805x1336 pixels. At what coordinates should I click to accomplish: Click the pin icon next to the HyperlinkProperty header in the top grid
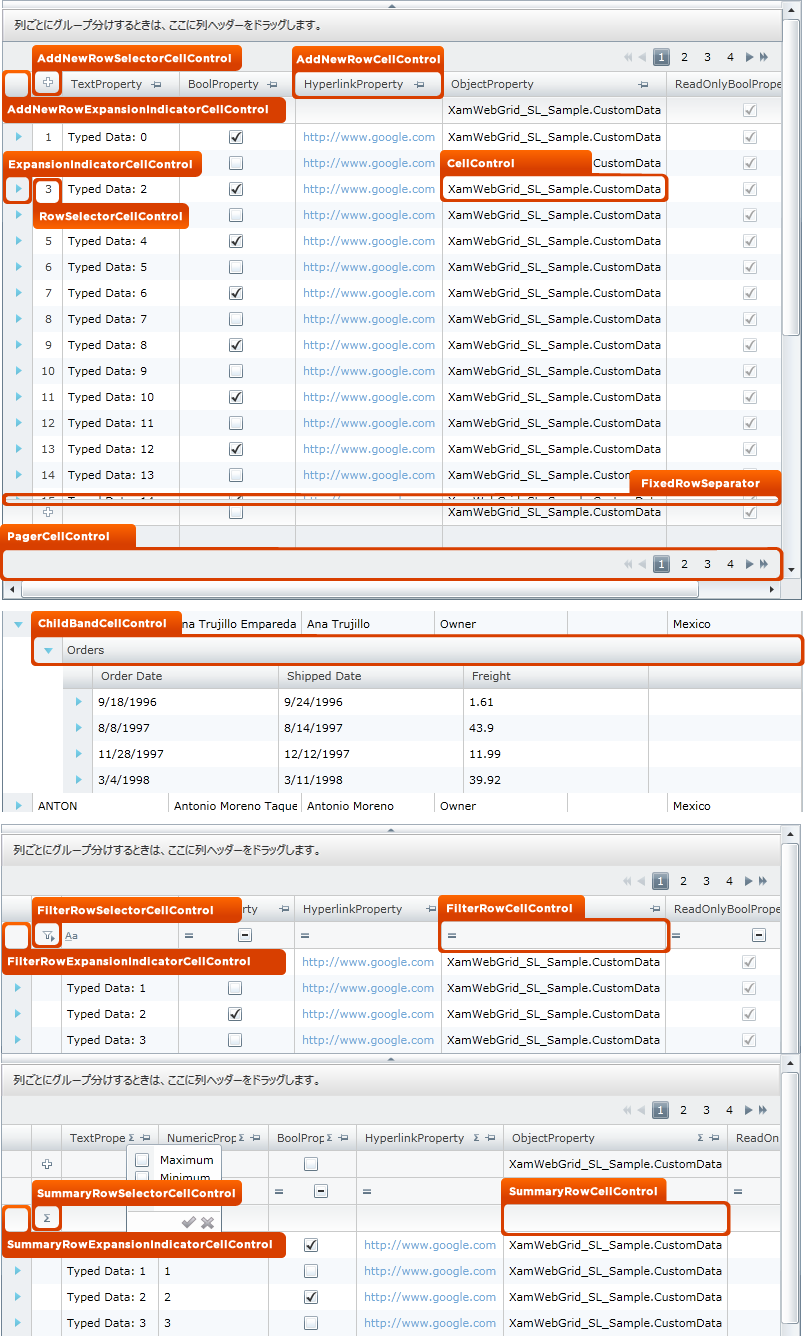tap(419, 85)
